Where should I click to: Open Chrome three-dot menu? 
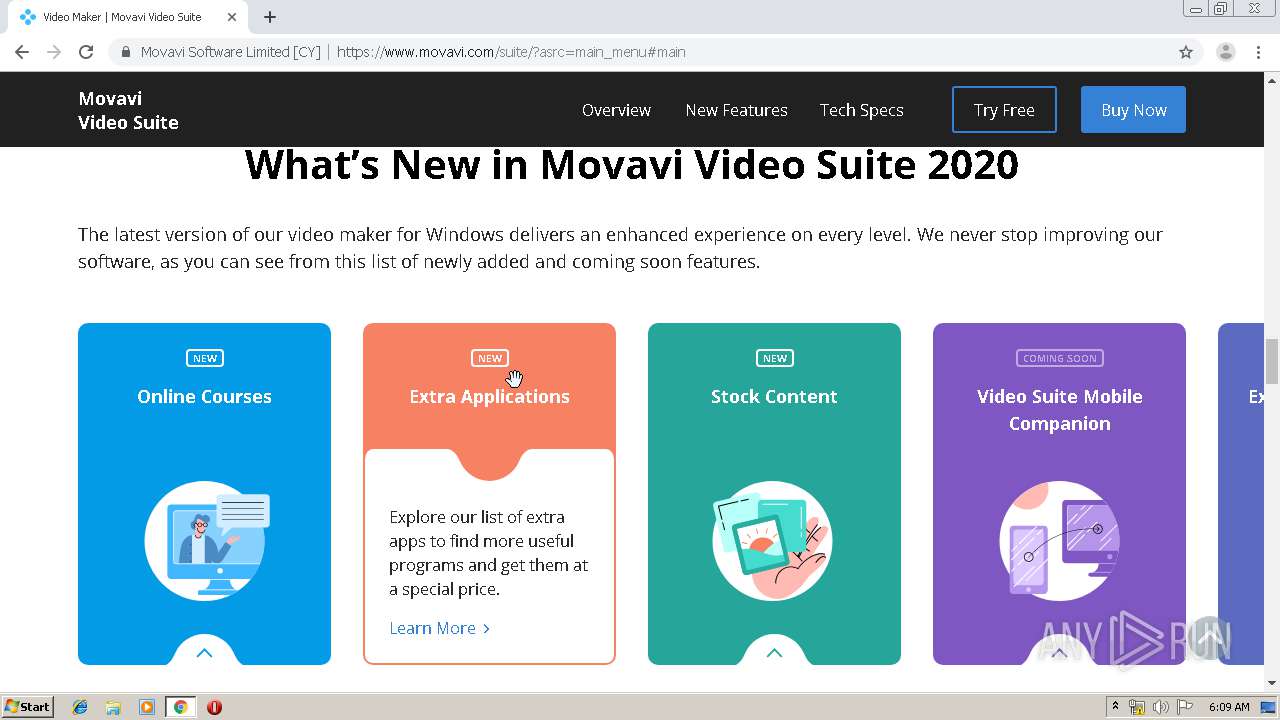pyautogui.click(x=1258, y=52)
